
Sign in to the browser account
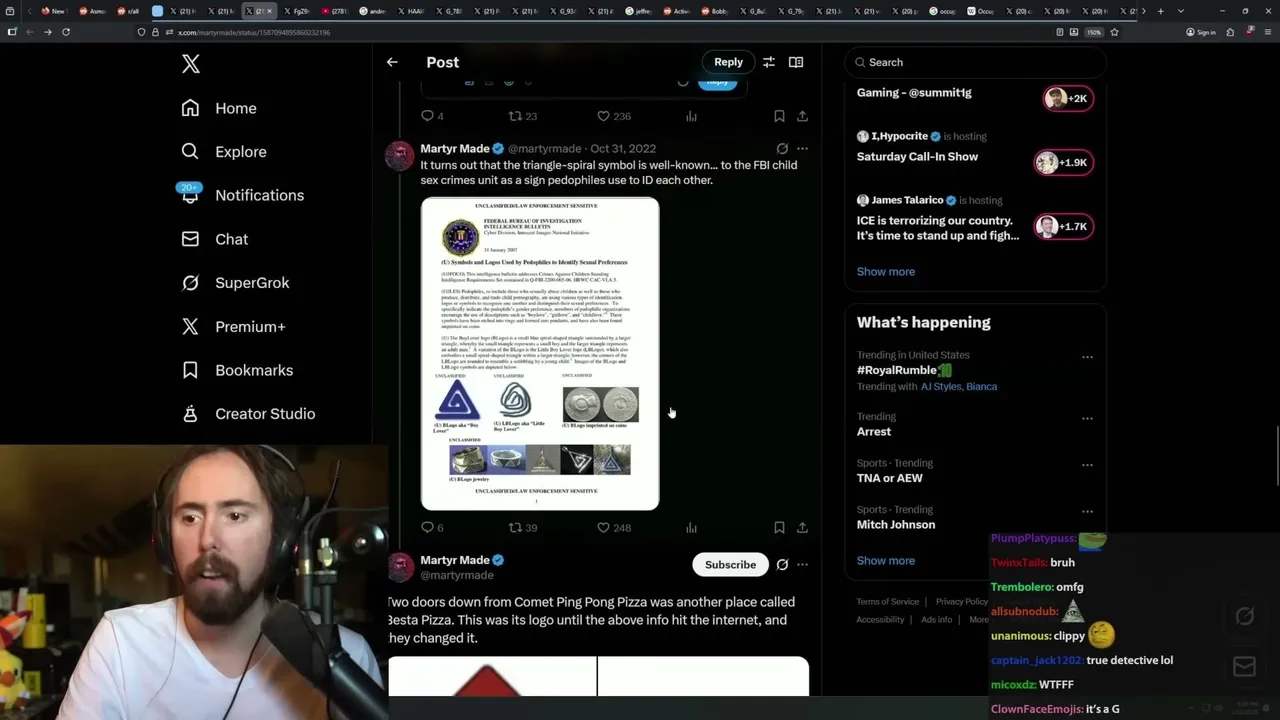1201,32
